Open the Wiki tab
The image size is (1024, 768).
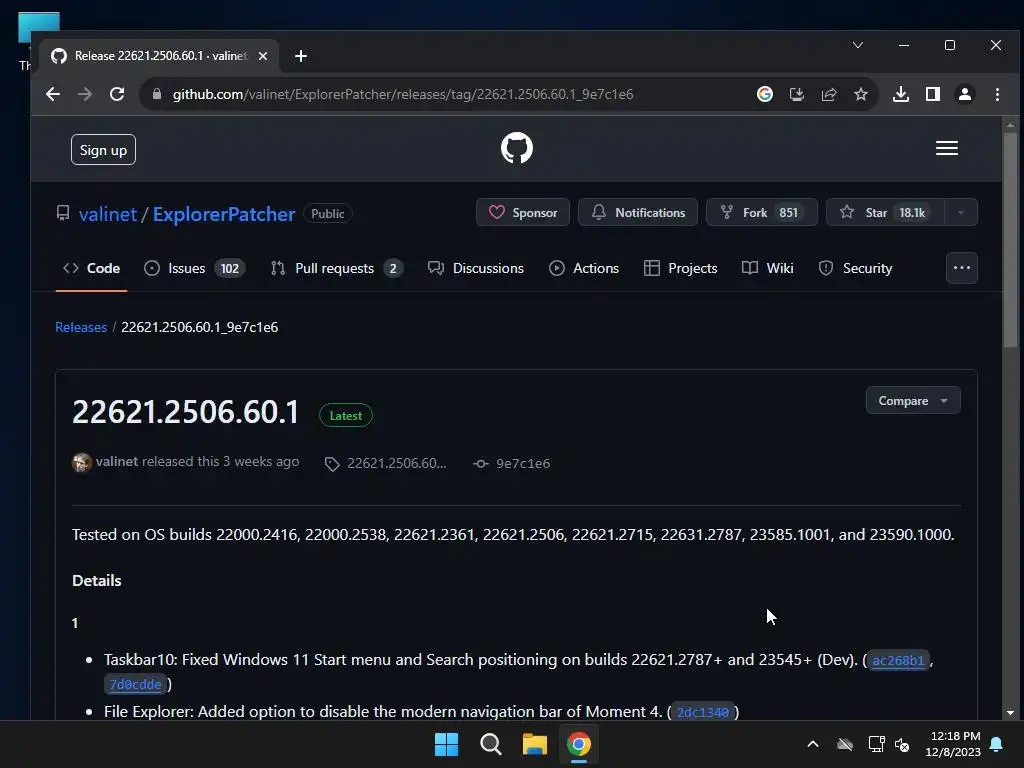coord(767,268)
